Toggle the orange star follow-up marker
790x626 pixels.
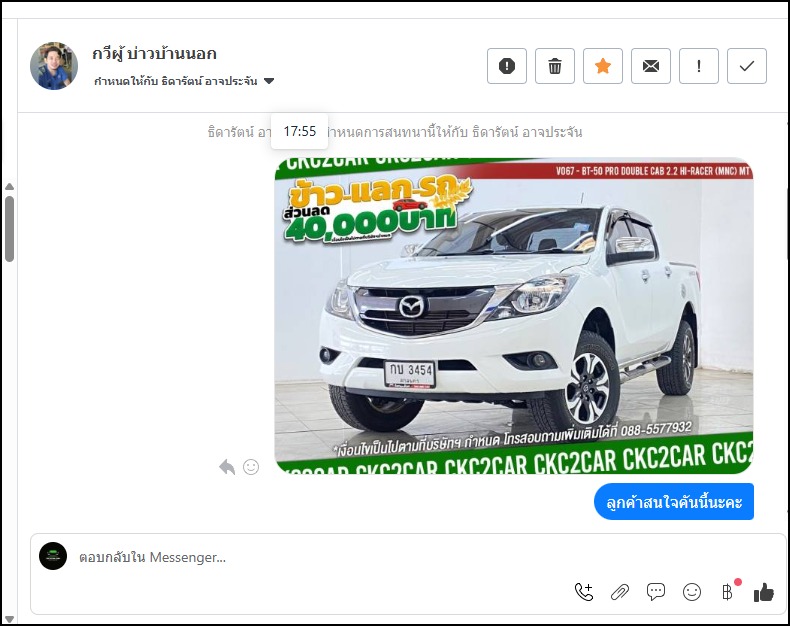(x=603, y=66)
